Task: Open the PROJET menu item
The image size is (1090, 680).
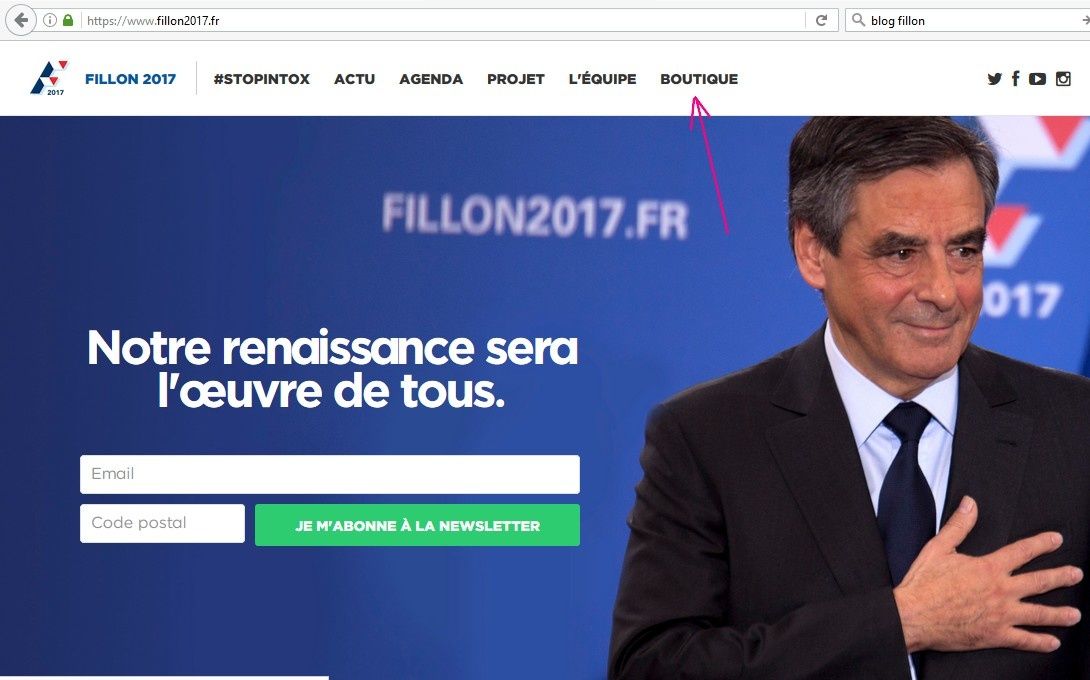Action: pos(516,79)
